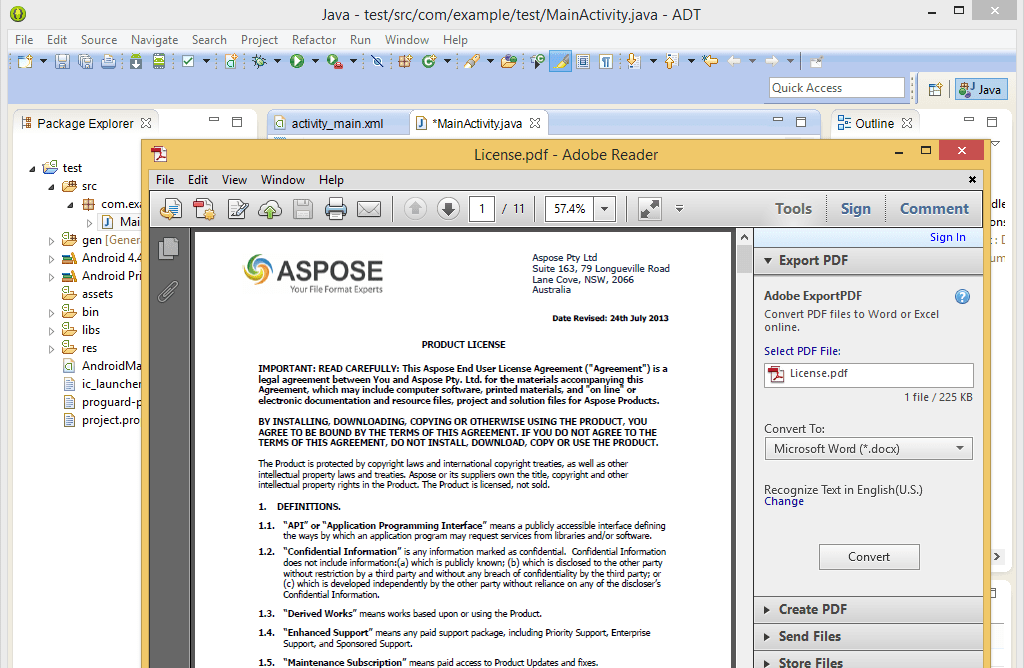The height and width of the screenshot is (668, 1024).
Task: Click the Sign In link
Action: (948, 237)
